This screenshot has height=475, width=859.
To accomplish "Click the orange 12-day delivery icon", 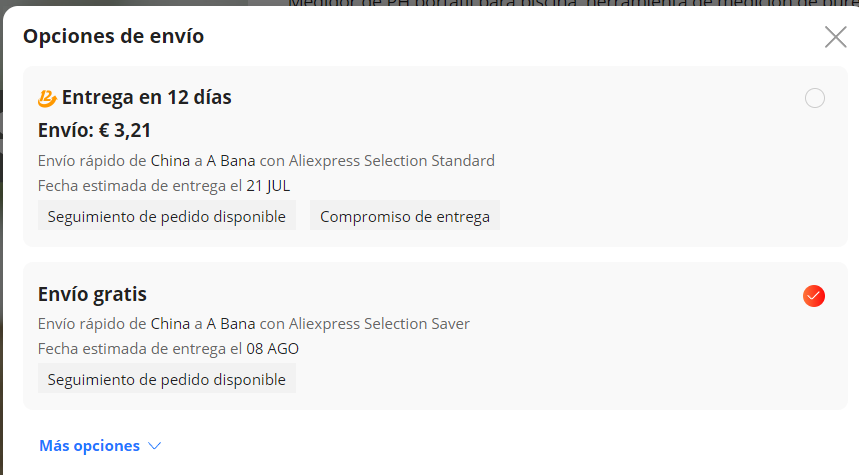I will pyautogui.click(x=47, y=98).
